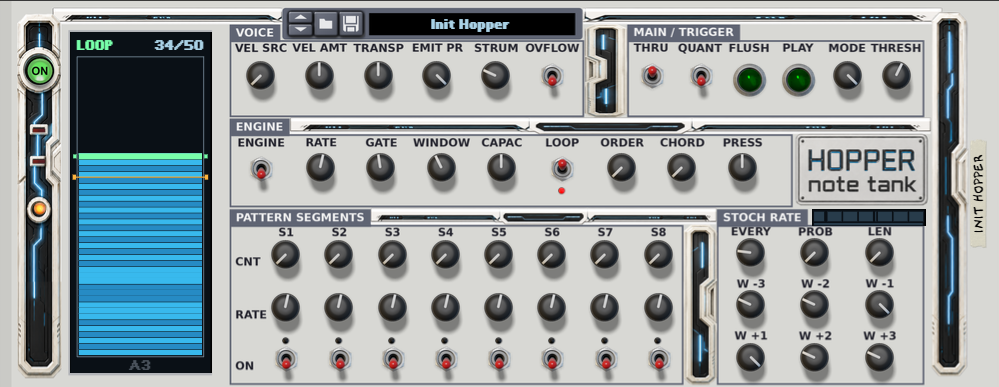Click the VEL SRC knob

[260, 75]
